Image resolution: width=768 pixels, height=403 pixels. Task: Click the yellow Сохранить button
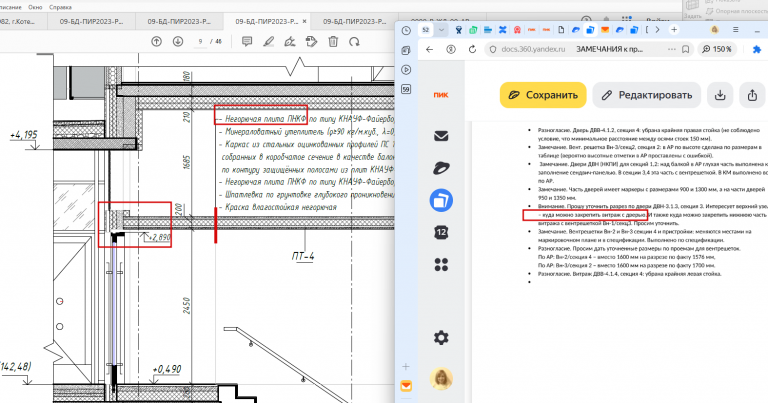[x=543, y=95]
